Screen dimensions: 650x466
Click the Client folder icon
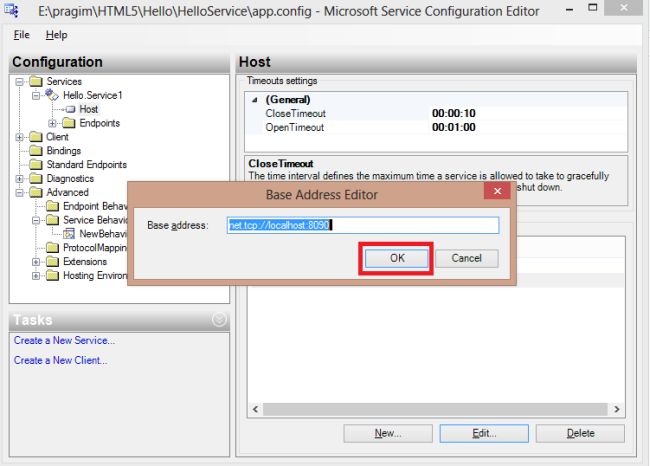click(x=36, y=137)
